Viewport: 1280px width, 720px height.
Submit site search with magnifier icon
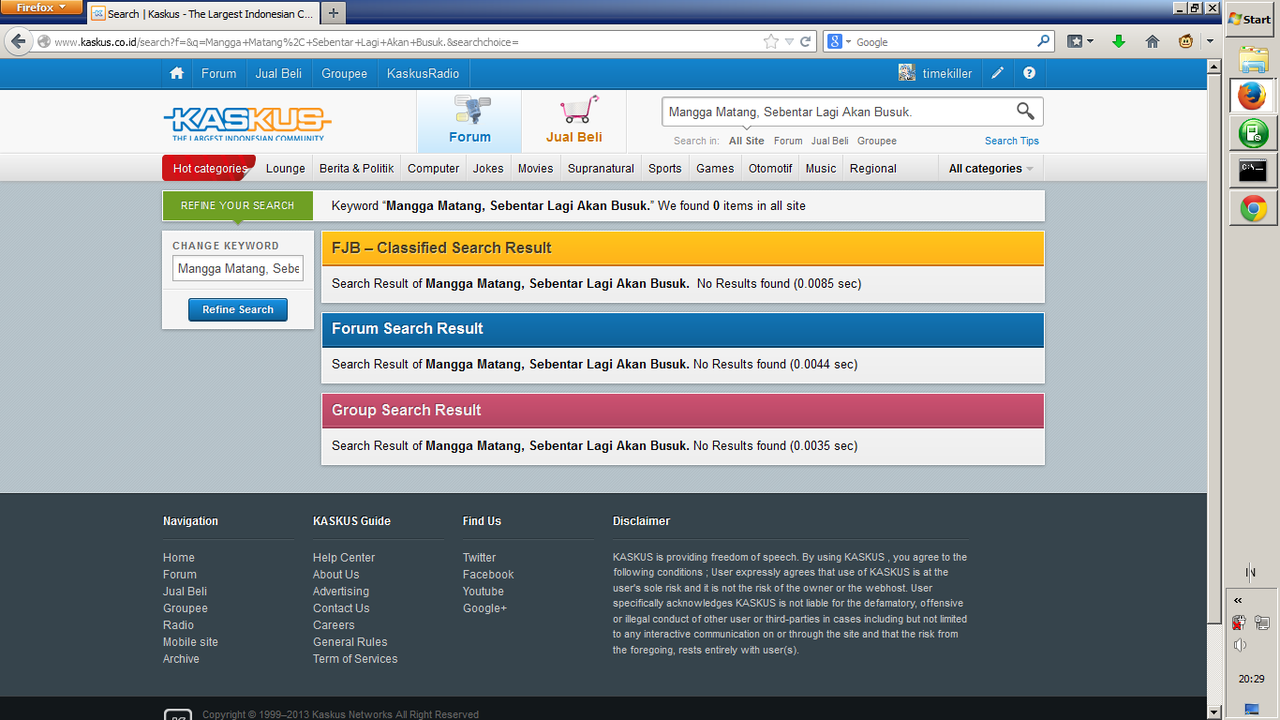tap(1025, 111)
